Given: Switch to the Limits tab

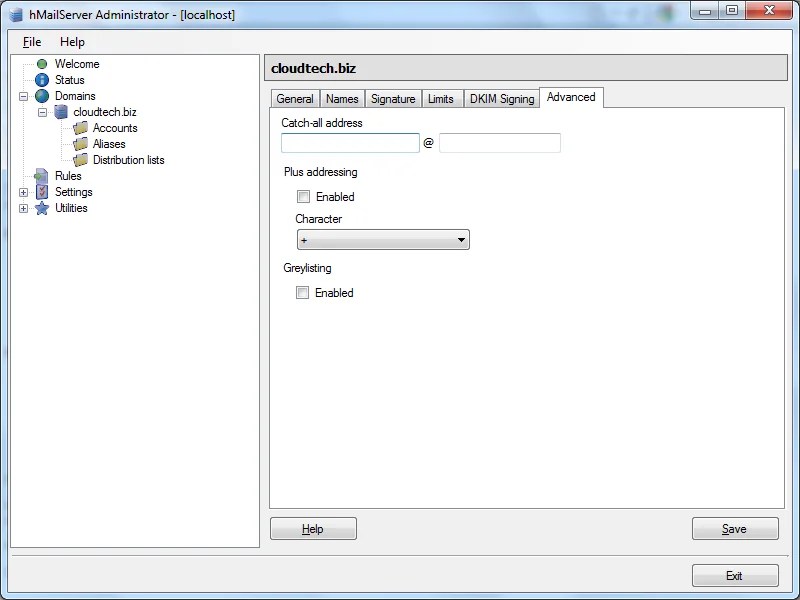Looking at the screenshot, I should pyautogui.click(x=441, y=98).
